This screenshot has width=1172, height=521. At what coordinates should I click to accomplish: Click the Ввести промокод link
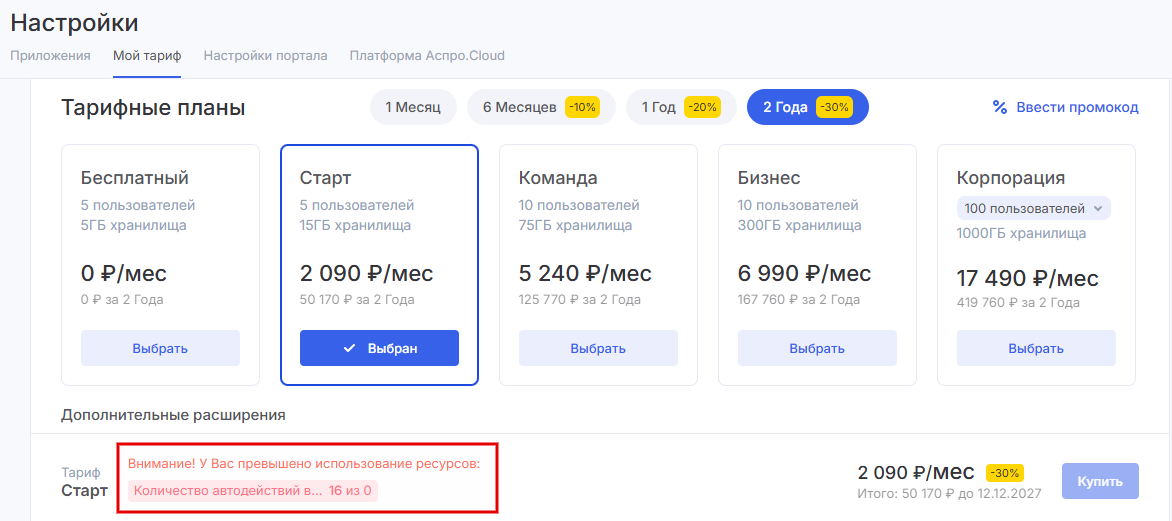1077,107
